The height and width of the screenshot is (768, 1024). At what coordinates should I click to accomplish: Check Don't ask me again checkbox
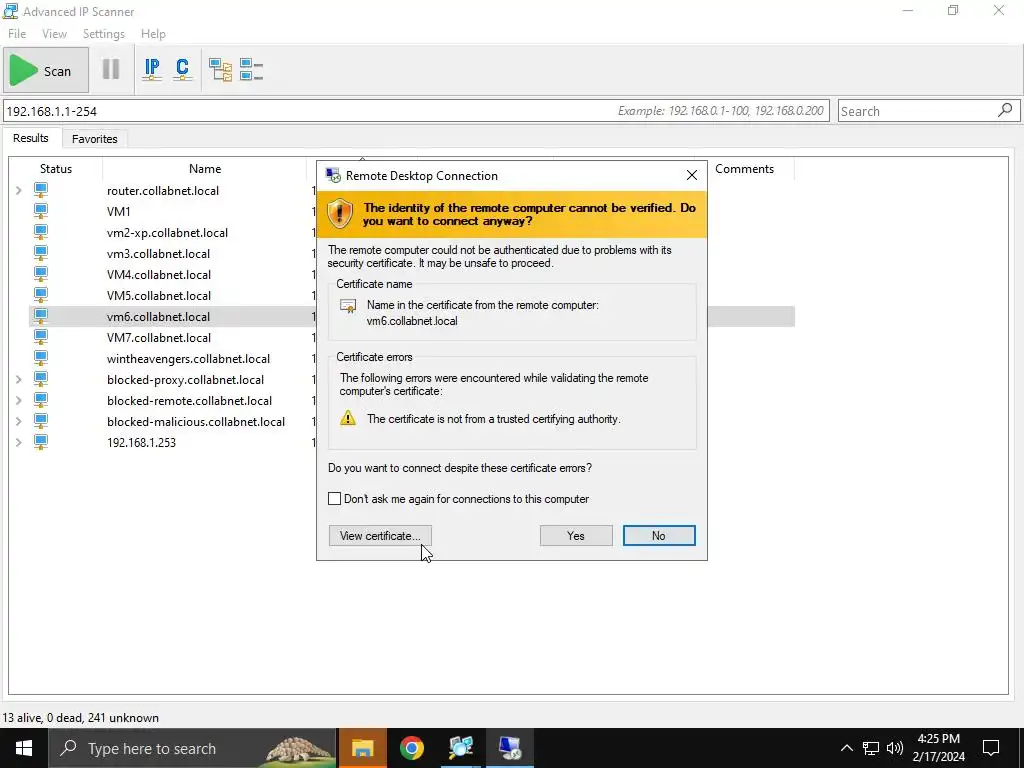334,499
